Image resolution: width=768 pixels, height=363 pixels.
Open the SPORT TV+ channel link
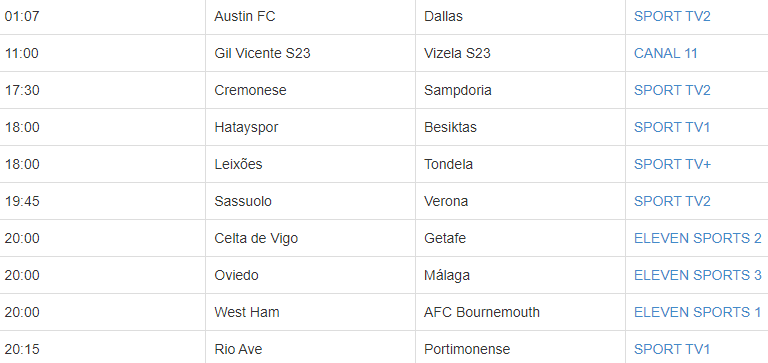672,164
